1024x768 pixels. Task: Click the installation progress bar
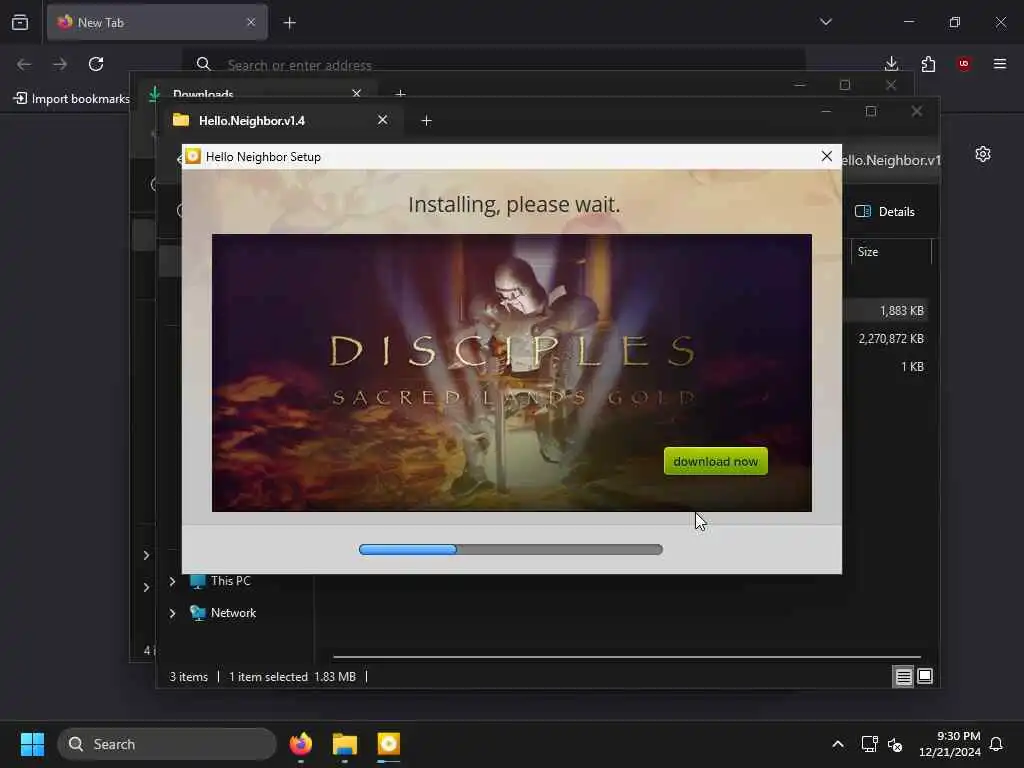511,549
